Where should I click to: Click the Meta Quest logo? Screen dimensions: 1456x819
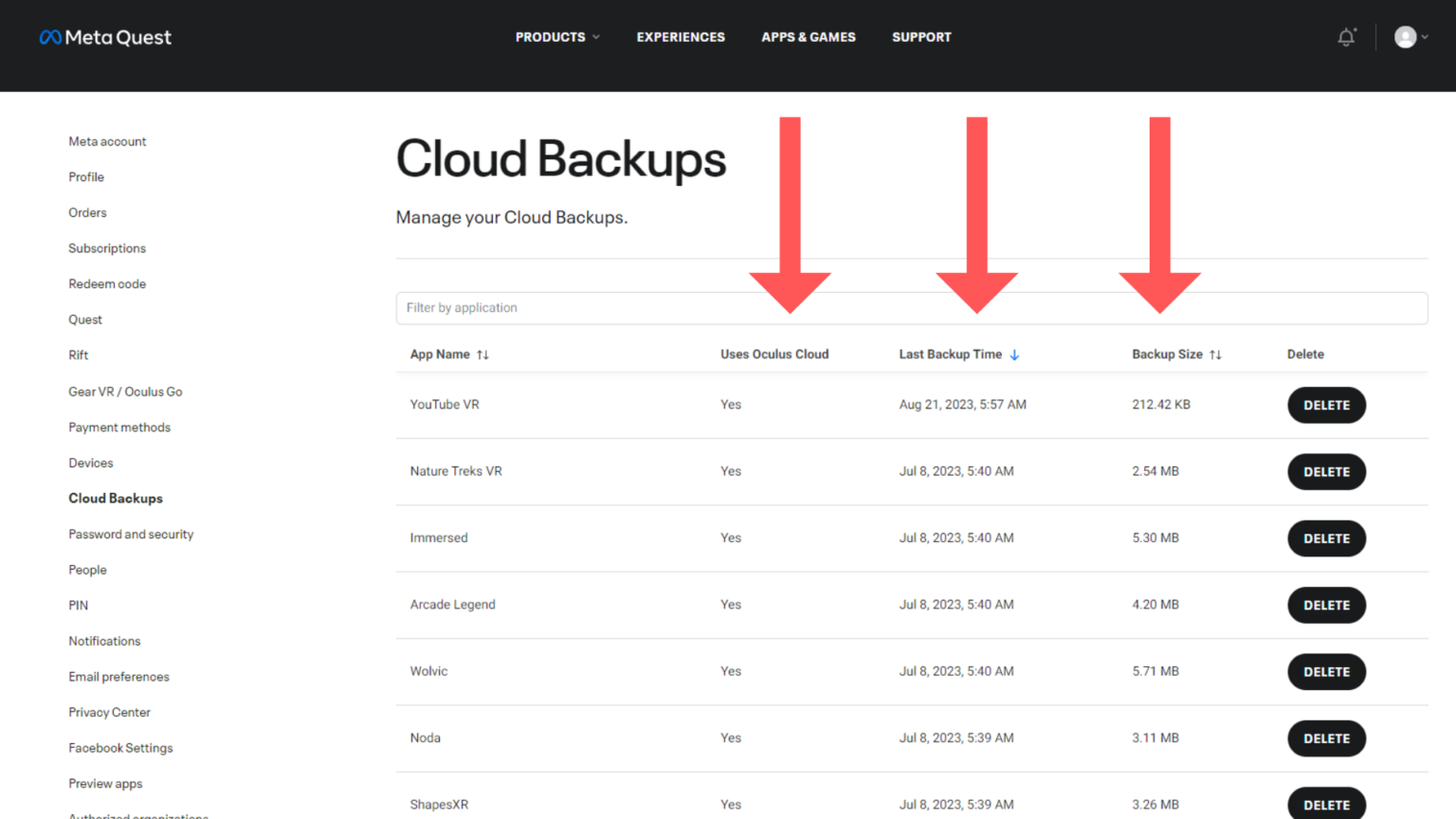click(105, 37)
